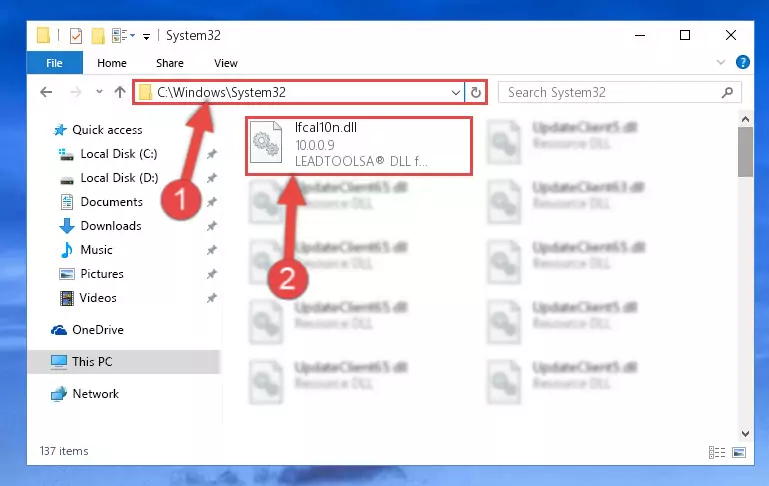Click the pin icon beside Pictures
769x486 pixels.
click(211, 274)
